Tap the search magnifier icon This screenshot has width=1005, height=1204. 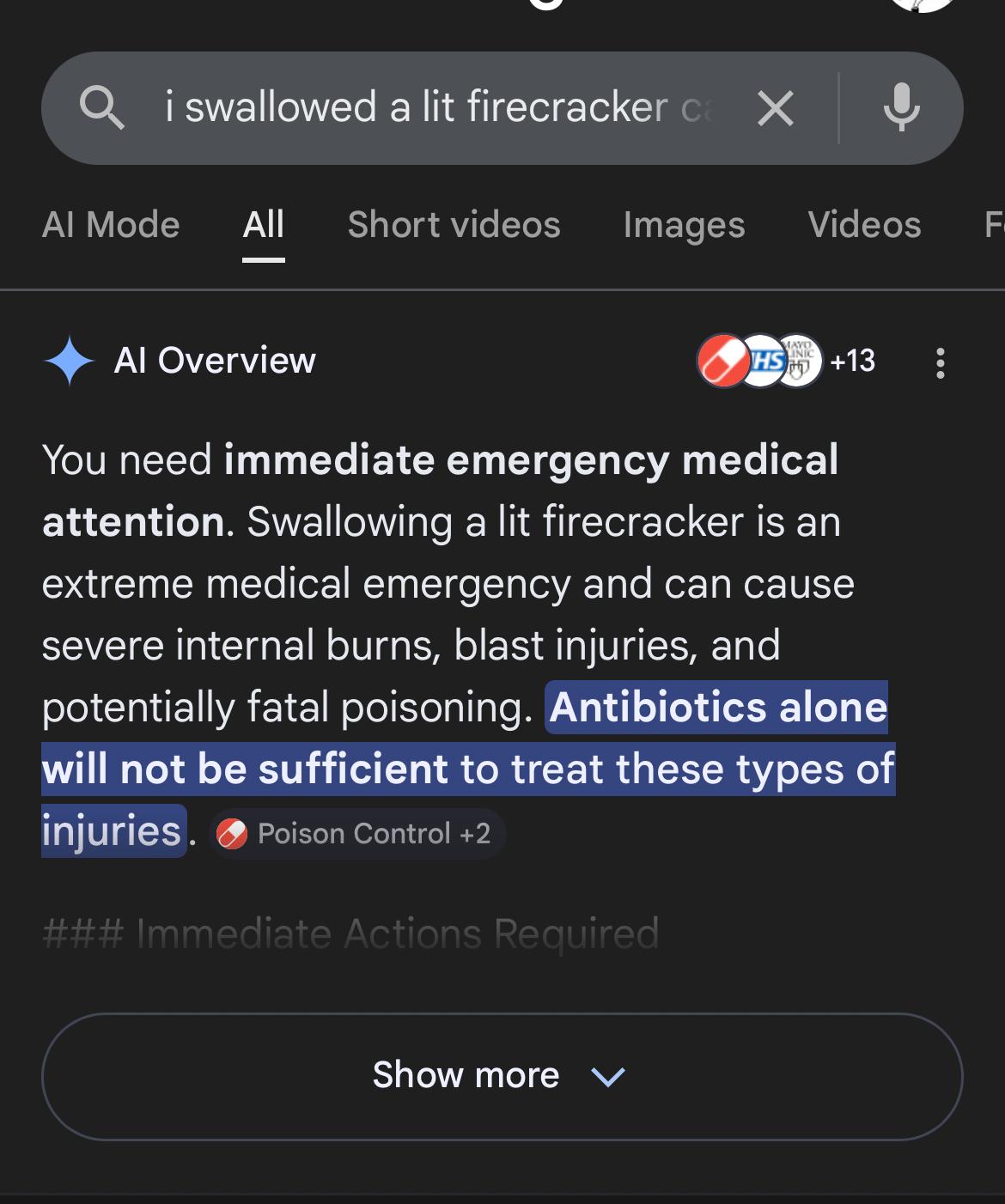coord(102,108)
